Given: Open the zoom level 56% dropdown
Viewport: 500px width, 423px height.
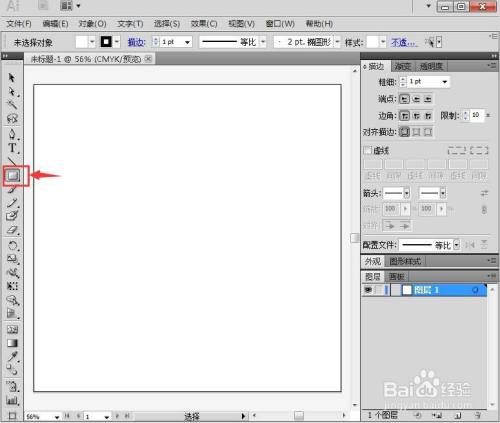Looking at the screenshot, I should pos(57,417).
